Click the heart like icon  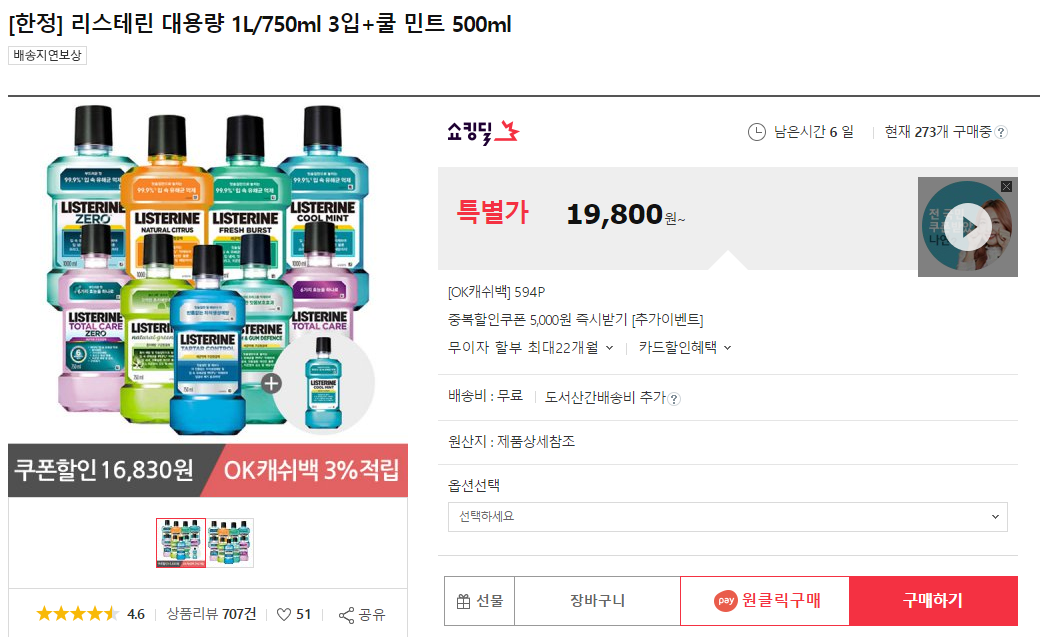(284, 614)
